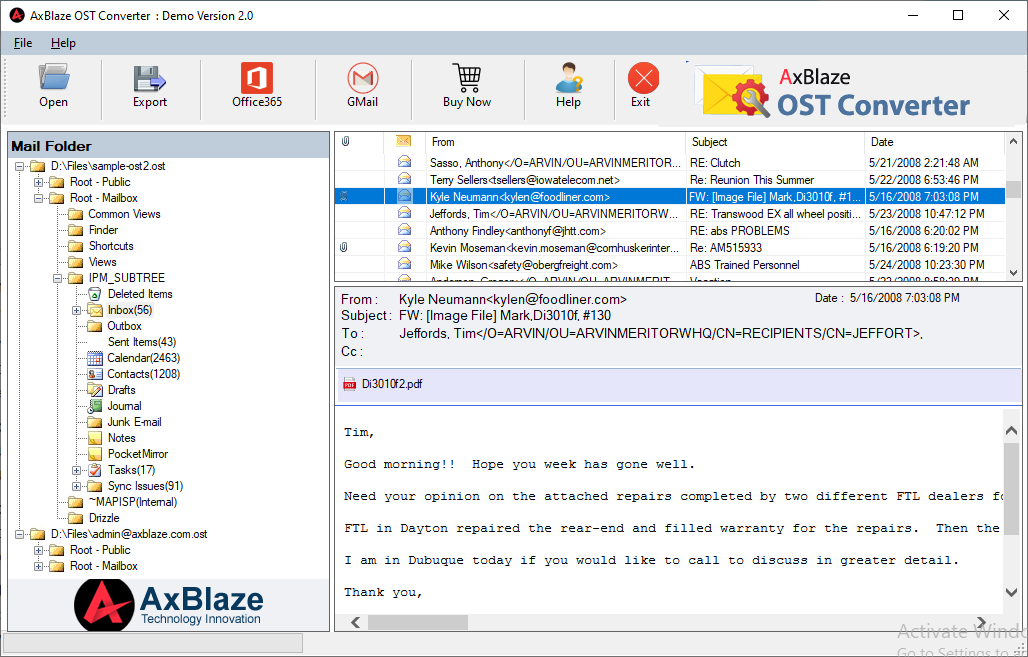Click the horizontal scrollbar thumb in message body

[x=418, y=622]
